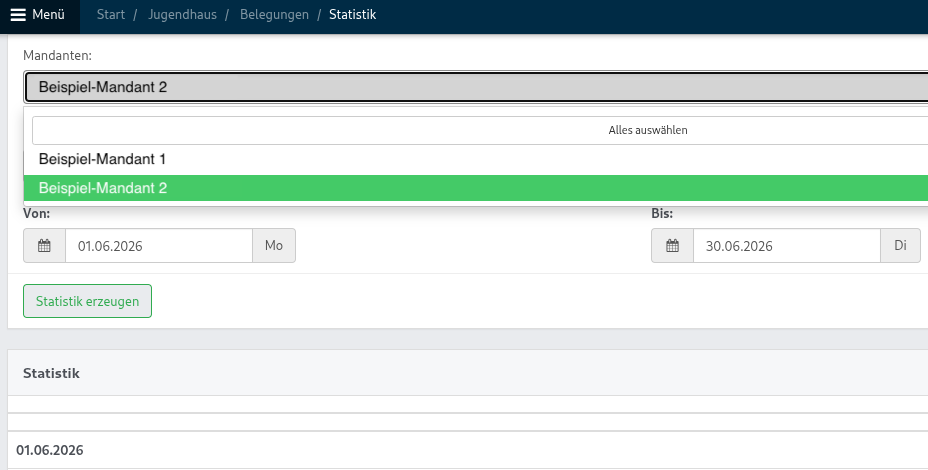
Task: Open Jugendhaus breadcrumb link
Action: [182, 15]
